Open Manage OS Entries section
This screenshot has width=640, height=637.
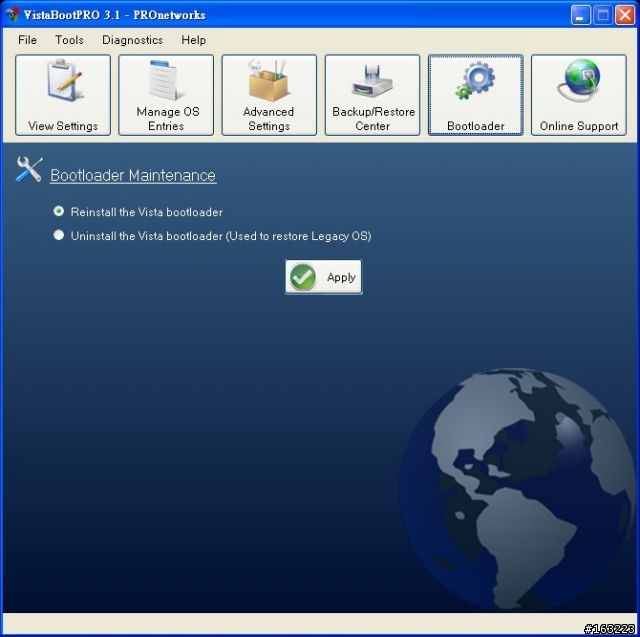click(166, 95)
